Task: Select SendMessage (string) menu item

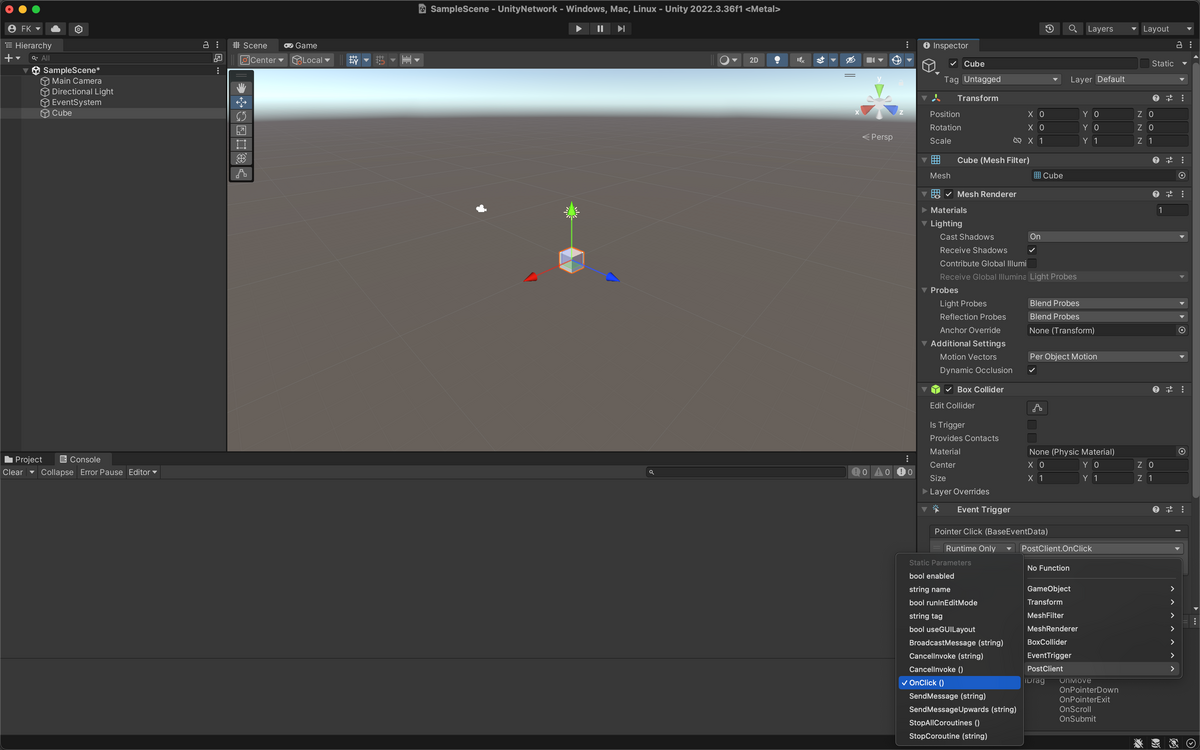Action: [x=960, y=696]
